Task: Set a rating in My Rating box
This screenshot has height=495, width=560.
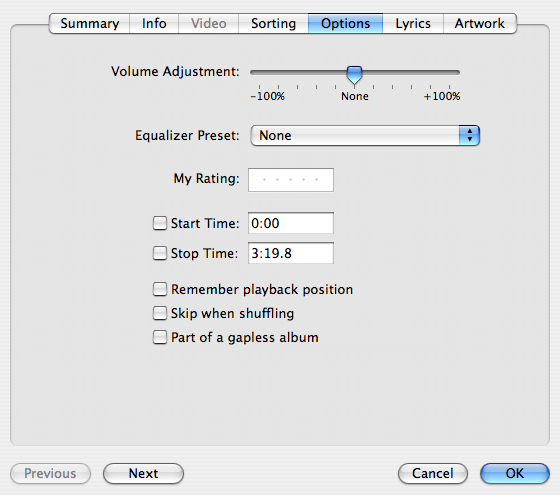Action: tap(291, 180)
